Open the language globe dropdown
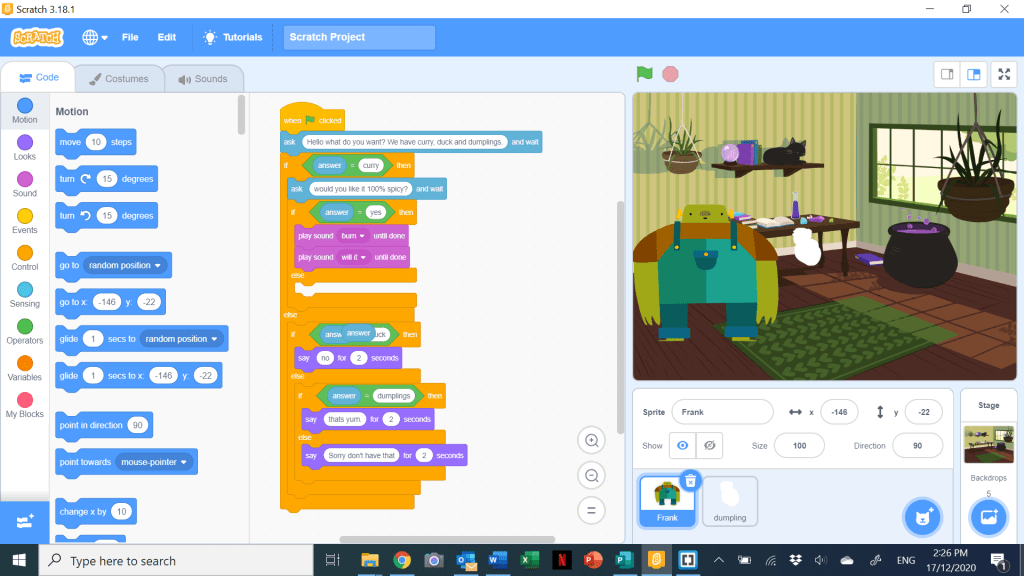 (x=95, y=37)
